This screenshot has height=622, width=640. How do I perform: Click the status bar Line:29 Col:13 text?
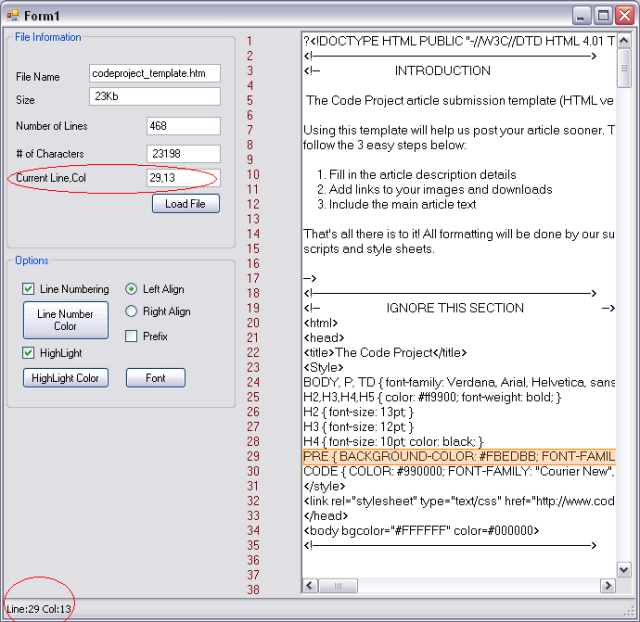point(39,609)
